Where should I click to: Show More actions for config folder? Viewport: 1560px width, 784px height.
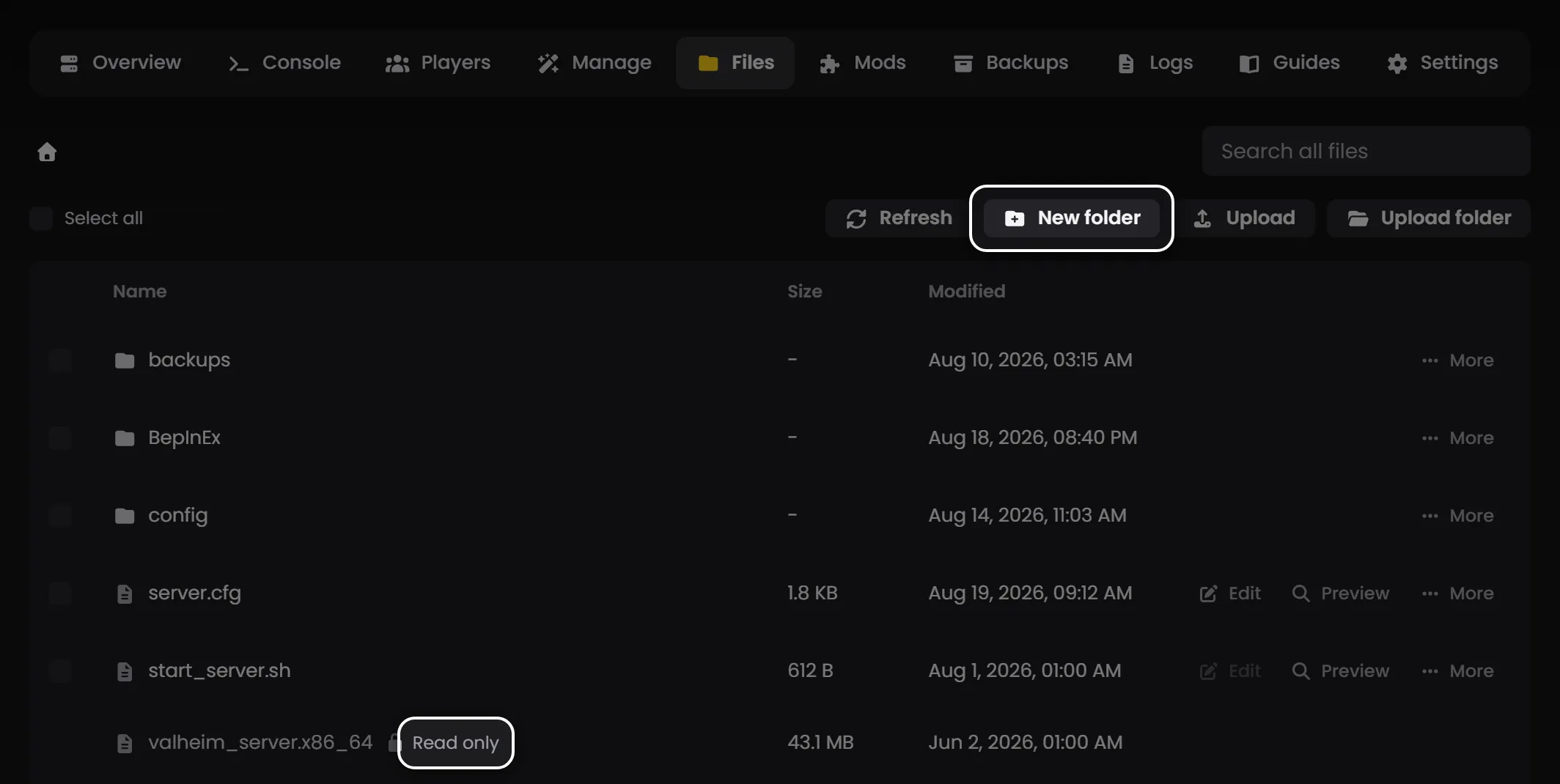tap(1457, 516)
